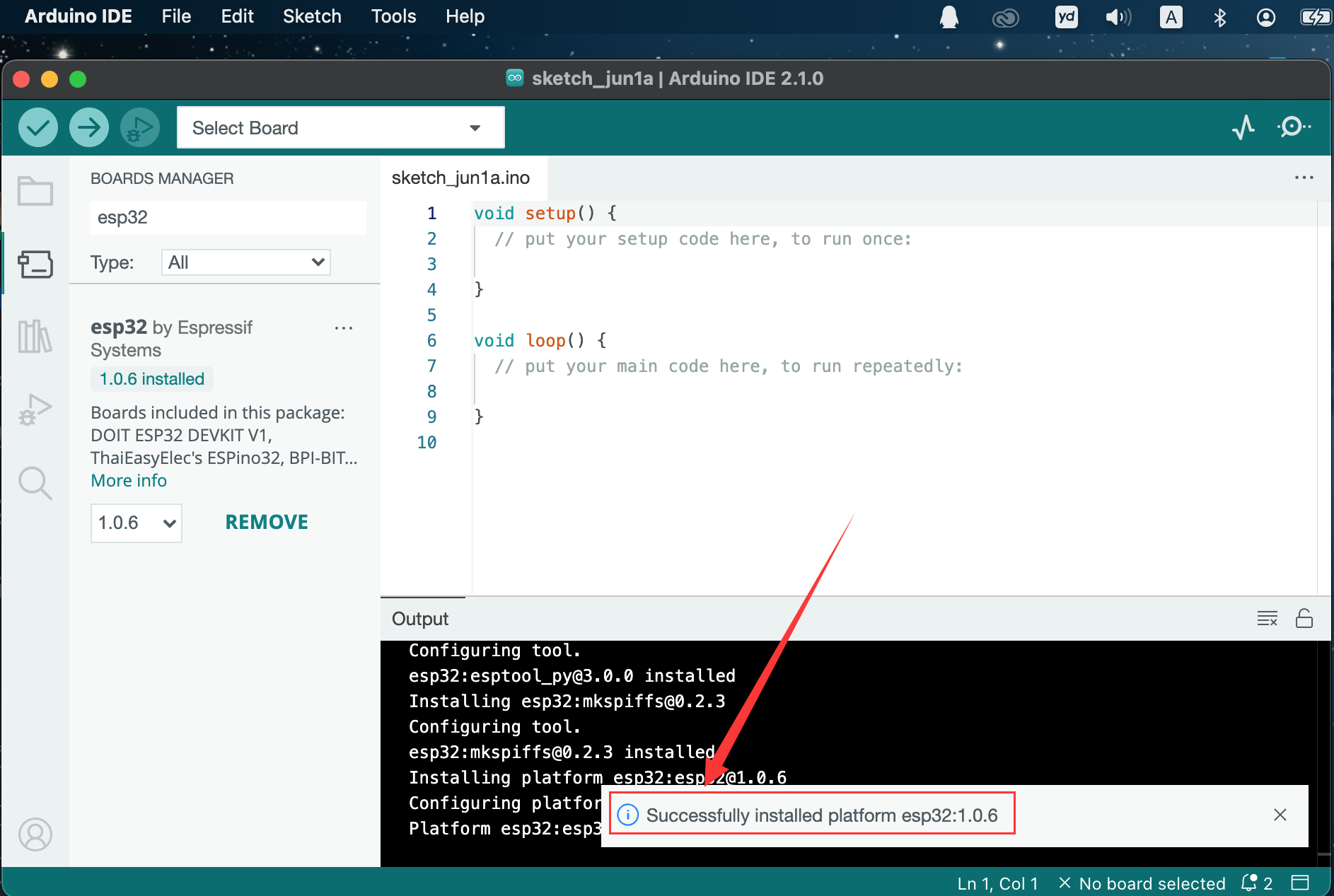Open the File menu
This screenshot has width=1334, height=896.
[176, 16]
